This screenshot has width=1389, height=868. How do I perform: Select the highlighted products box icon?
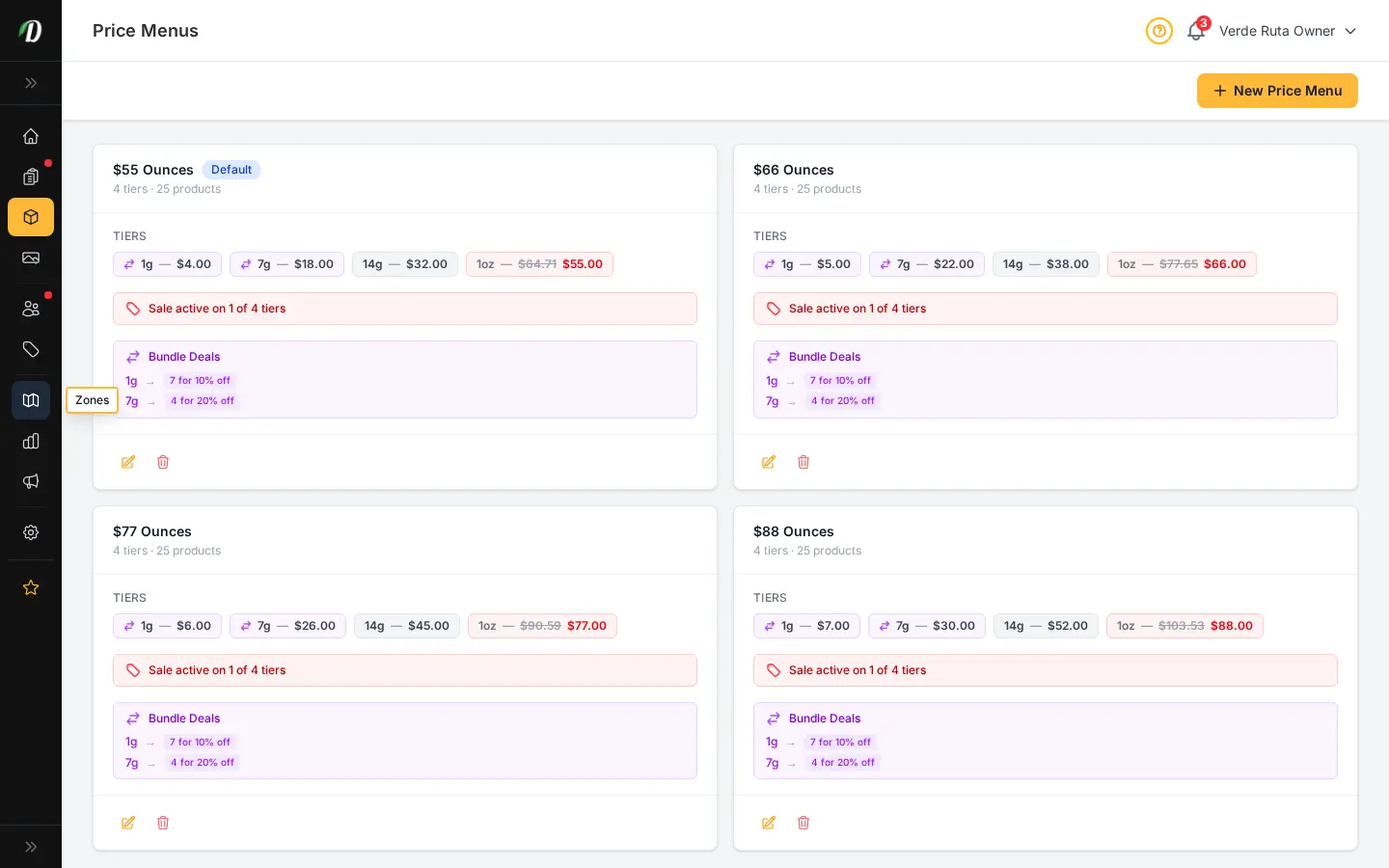pyautogui.click(x=31, y=217)
